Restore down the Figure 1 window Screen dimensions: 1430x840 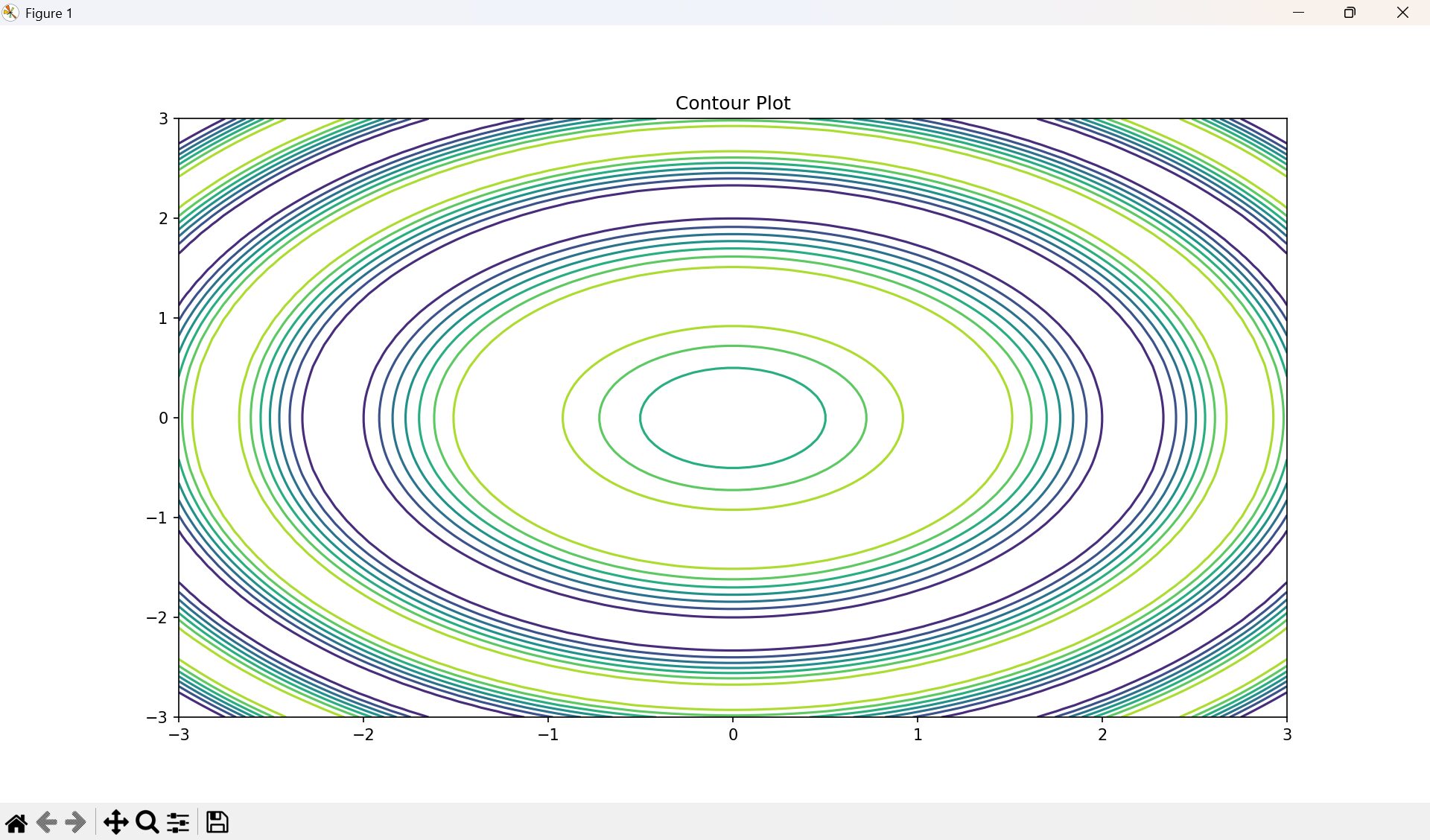pyautogui.click(x=1350, y=13)
